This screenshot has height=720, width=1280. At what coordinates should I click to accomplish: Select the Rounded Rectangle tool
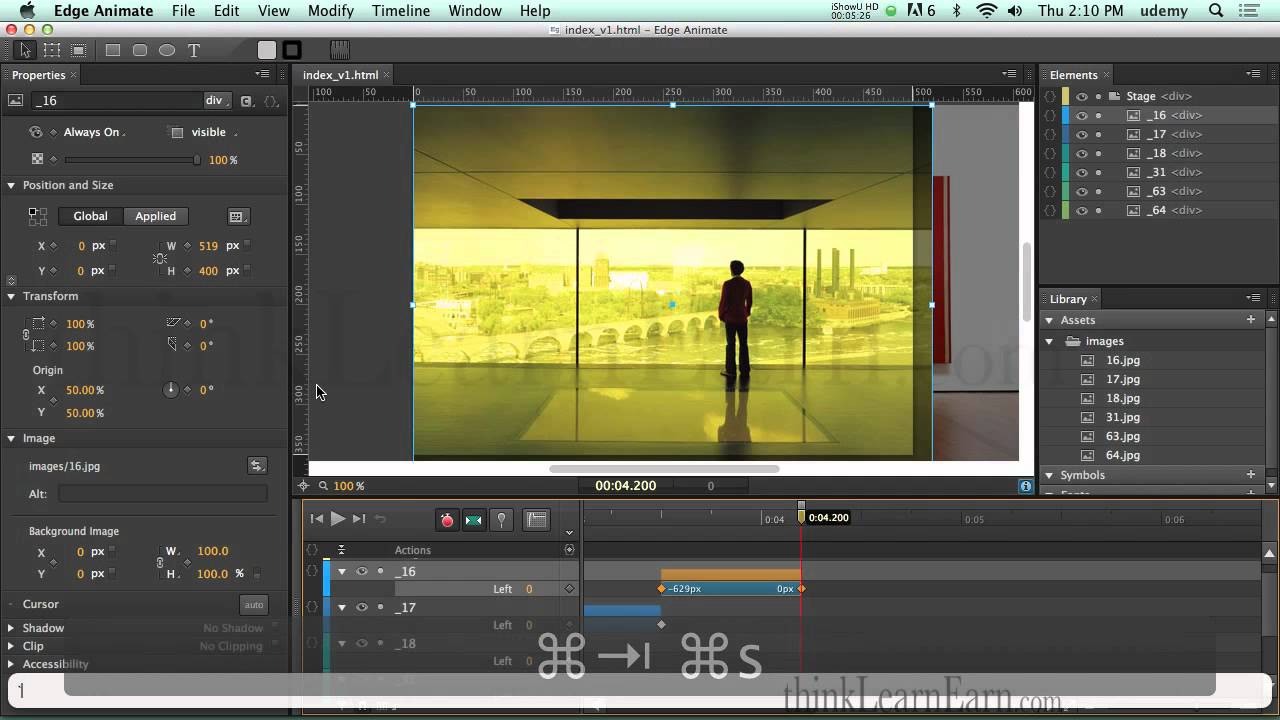(140, 50)
